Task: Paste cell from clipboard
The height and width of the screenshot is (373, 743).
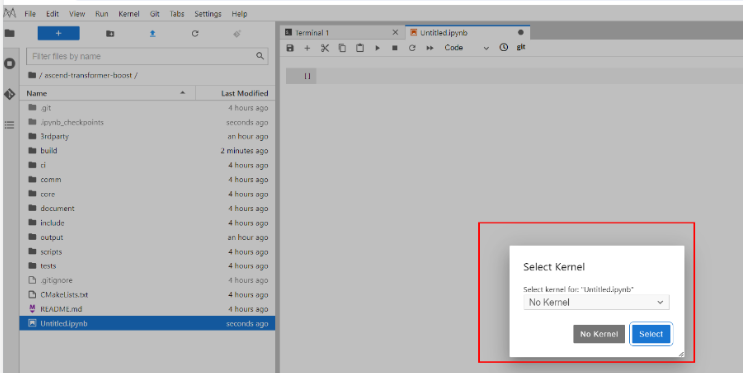Action: [x=360, y=48]
